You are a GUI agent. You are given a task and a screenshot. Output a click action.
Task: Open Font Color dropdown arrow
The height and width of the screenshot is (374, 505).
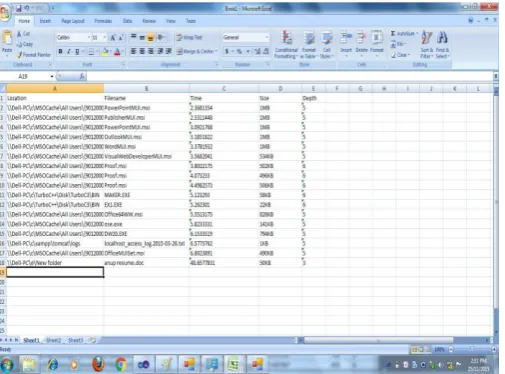(x=123, y=52)
